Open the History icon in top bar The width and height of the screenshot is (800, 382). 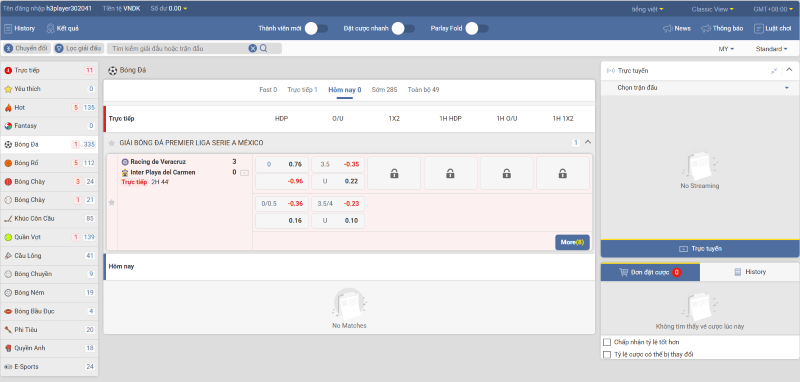pyautogui.click(x=8, y=29)
